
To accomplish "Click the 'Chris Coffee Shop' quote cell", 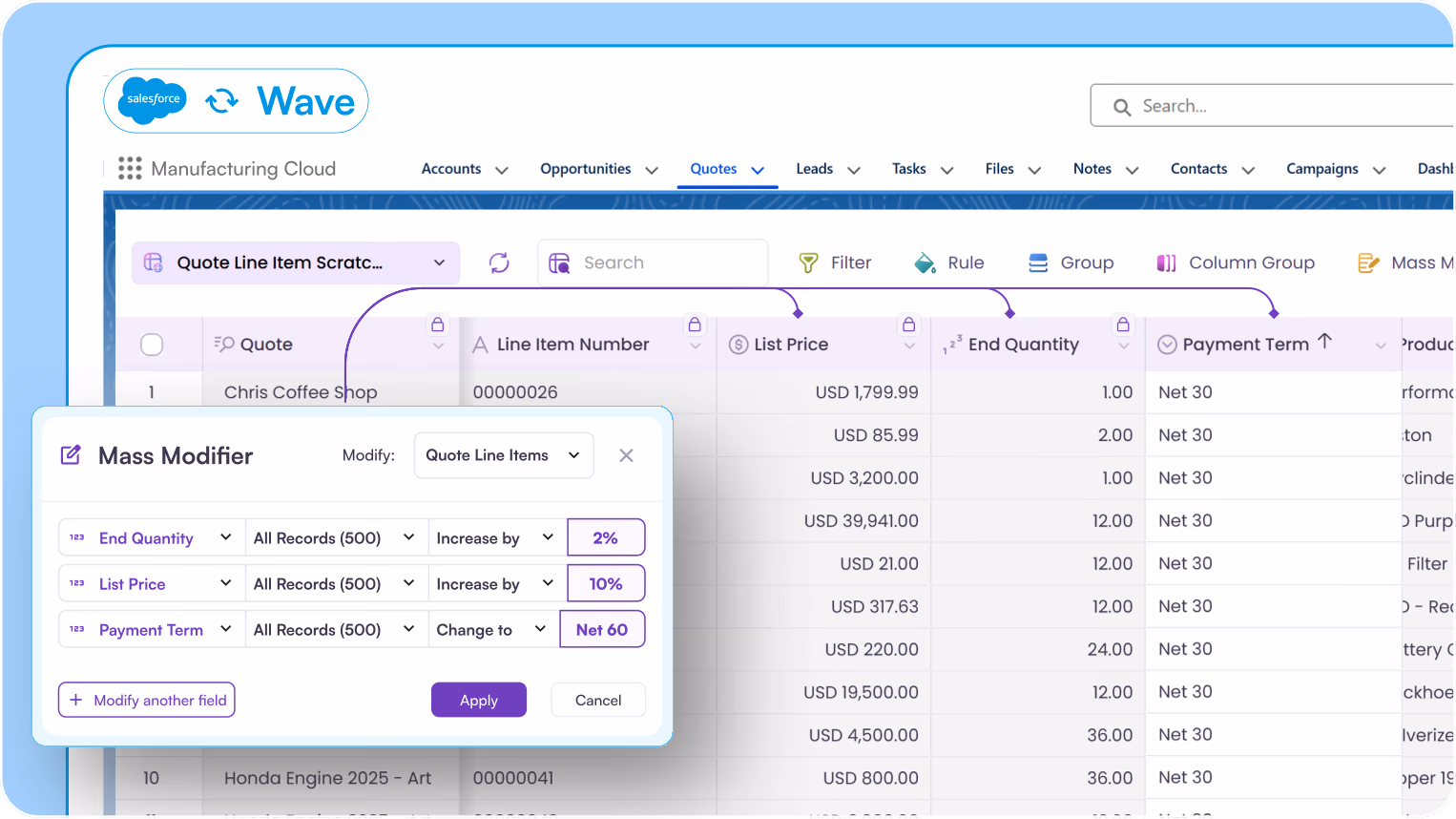I will click(x=301, y=392).
